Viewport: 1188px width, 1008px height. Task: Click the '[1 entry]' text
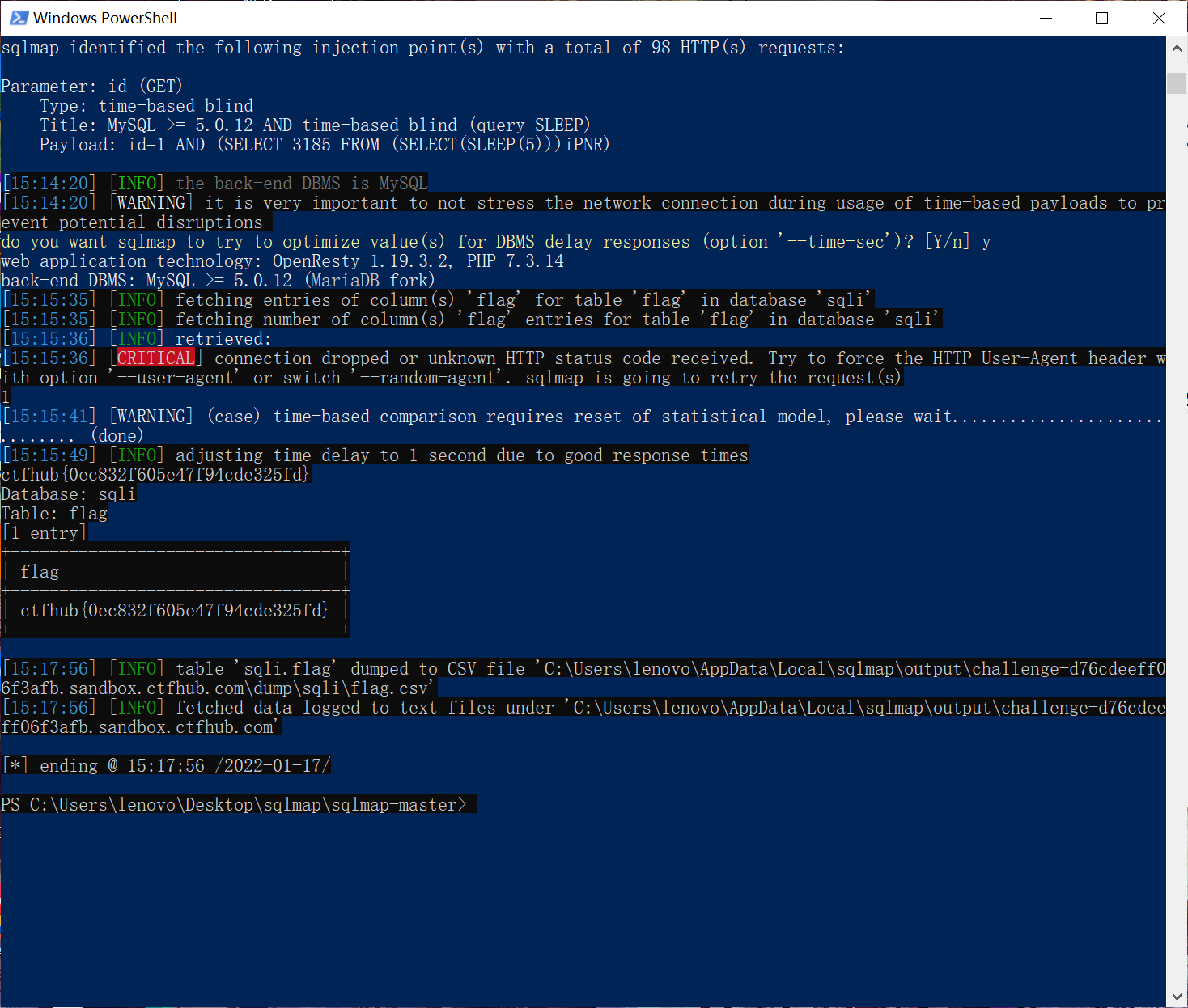click(44, 533)
